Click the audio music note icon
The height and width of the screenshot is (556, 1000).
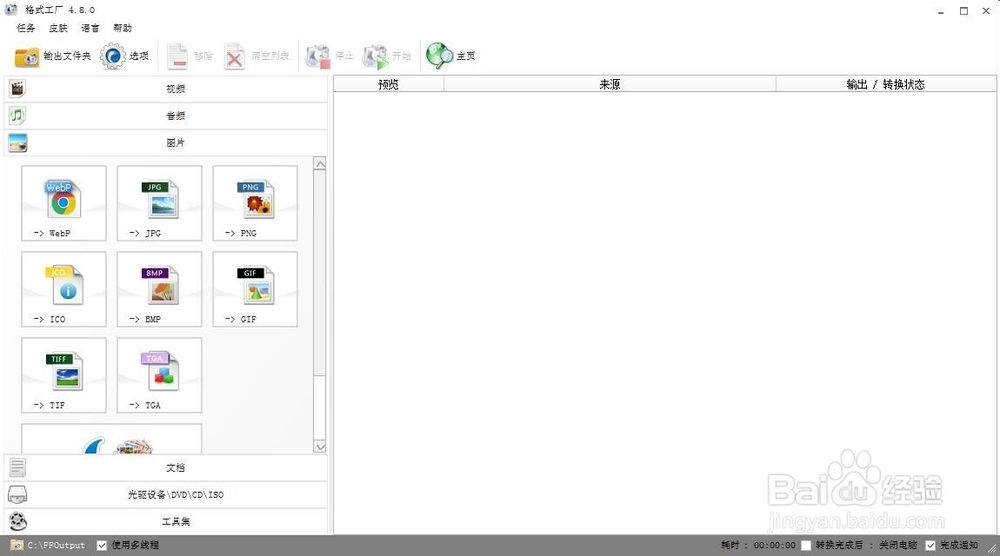[x=17, y=115]
